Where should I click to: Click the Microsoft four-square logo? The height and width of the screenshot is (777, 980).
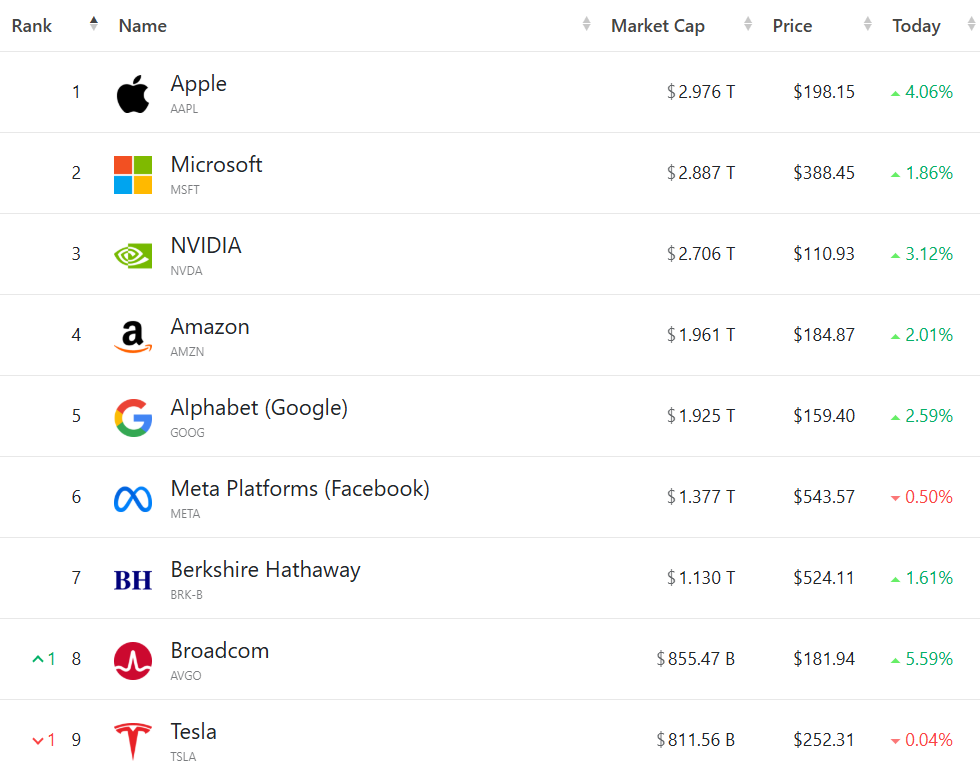coord(133,175)
